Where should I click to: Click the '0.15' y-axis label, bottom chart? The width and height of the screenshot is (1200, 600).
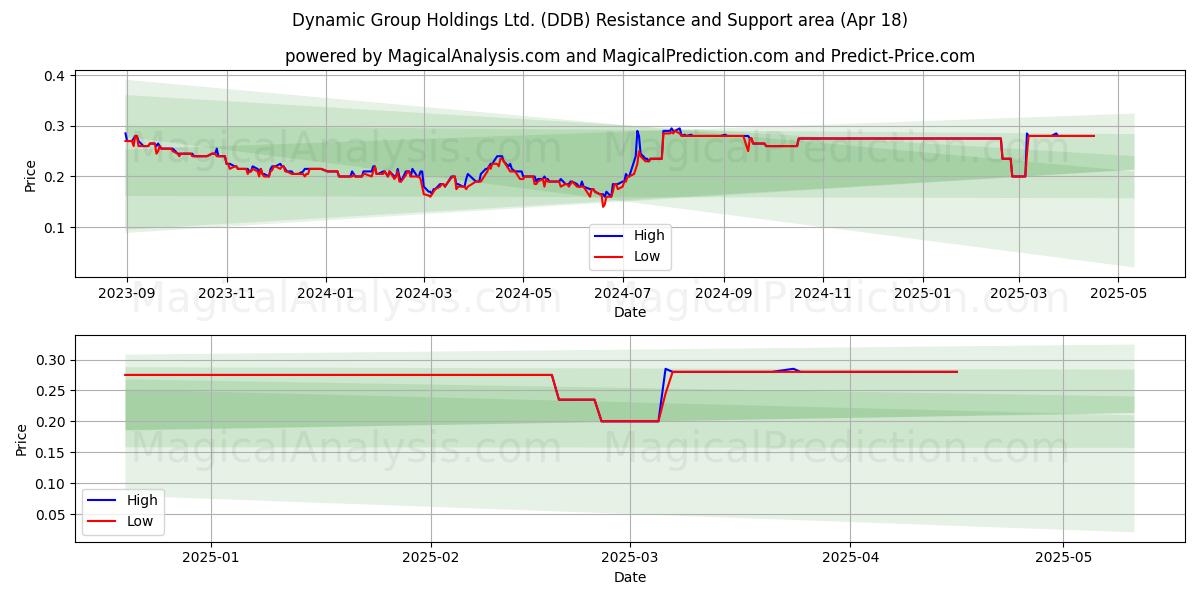click(x=51, y=453)
